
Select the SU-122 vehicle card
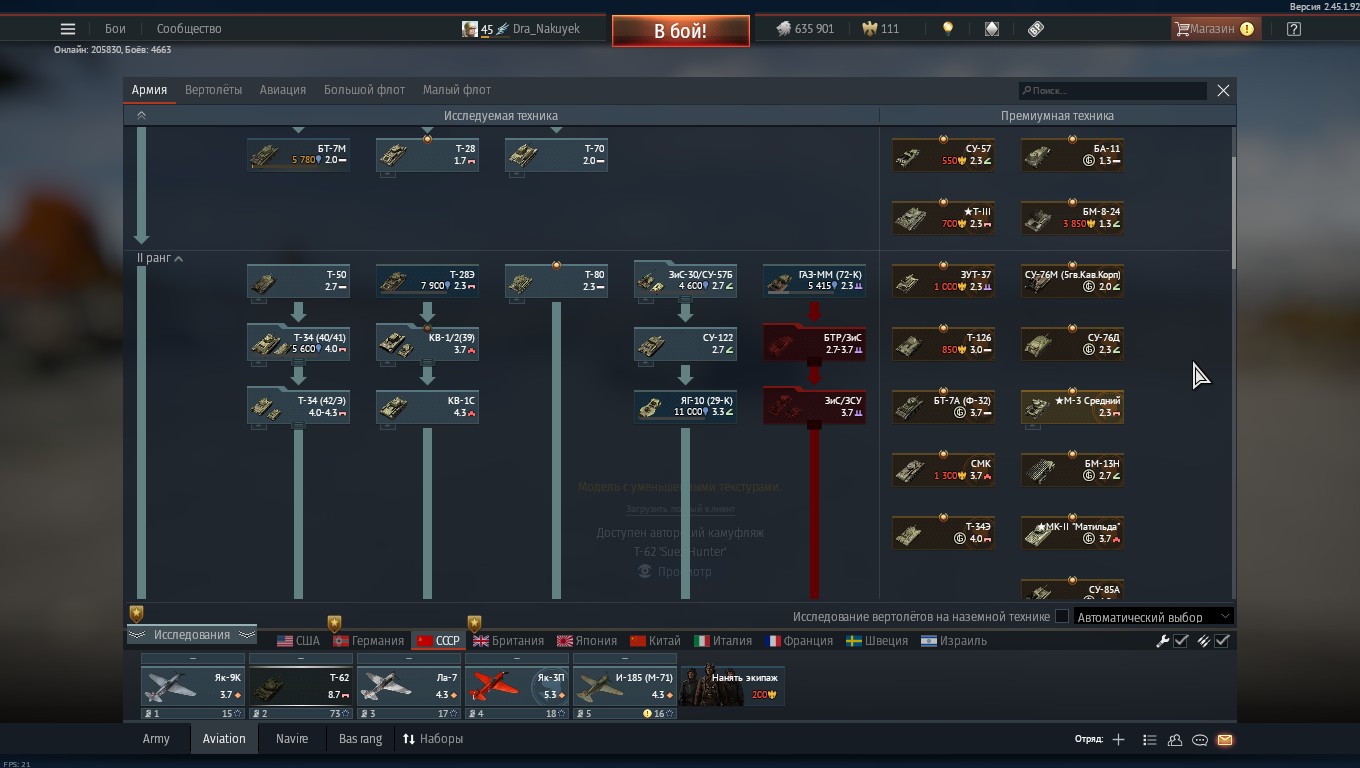point(685,344)
